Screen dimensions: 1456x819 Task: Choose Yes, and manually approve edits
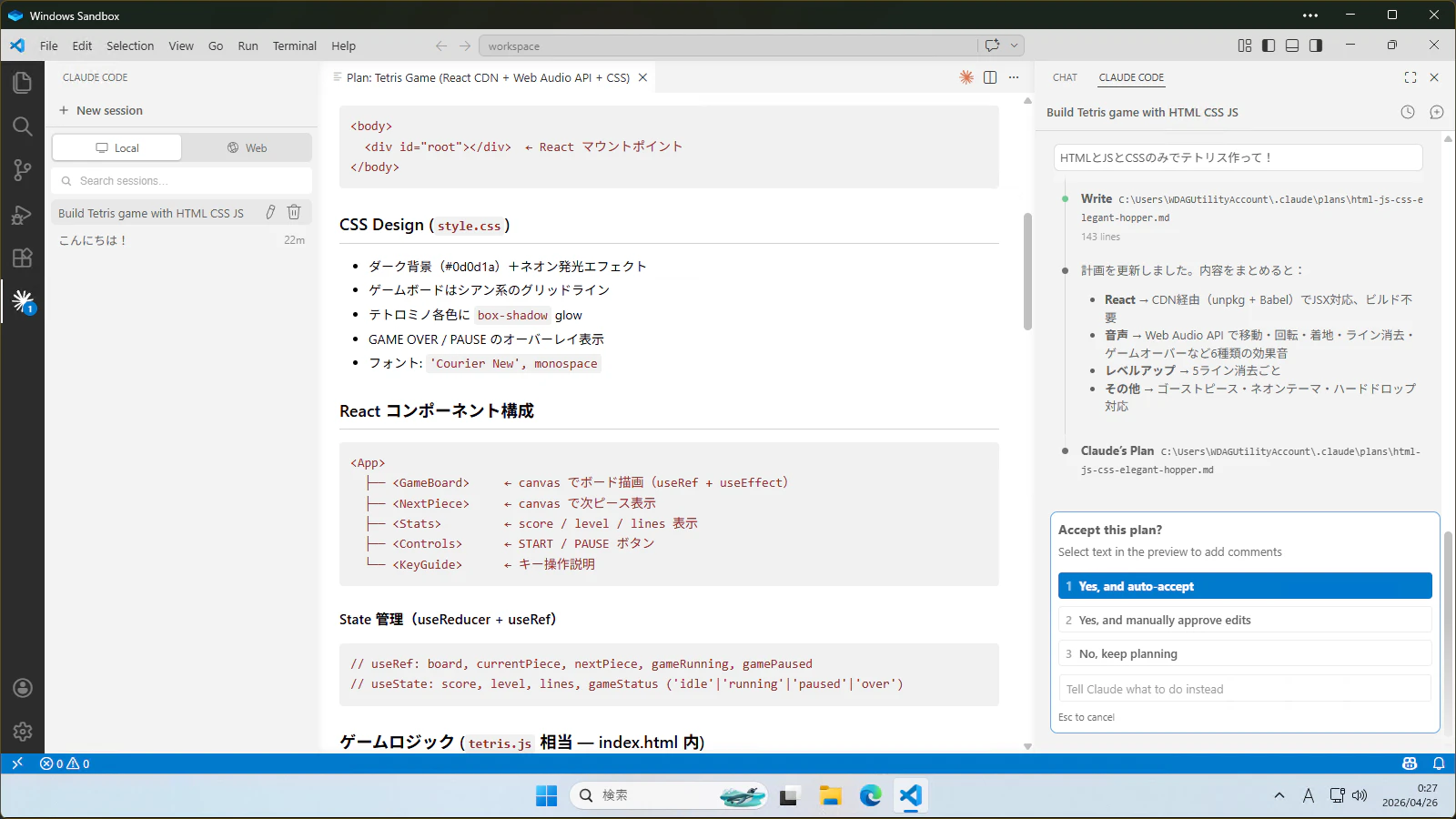pyautogui.click(x=1245, y=620)
